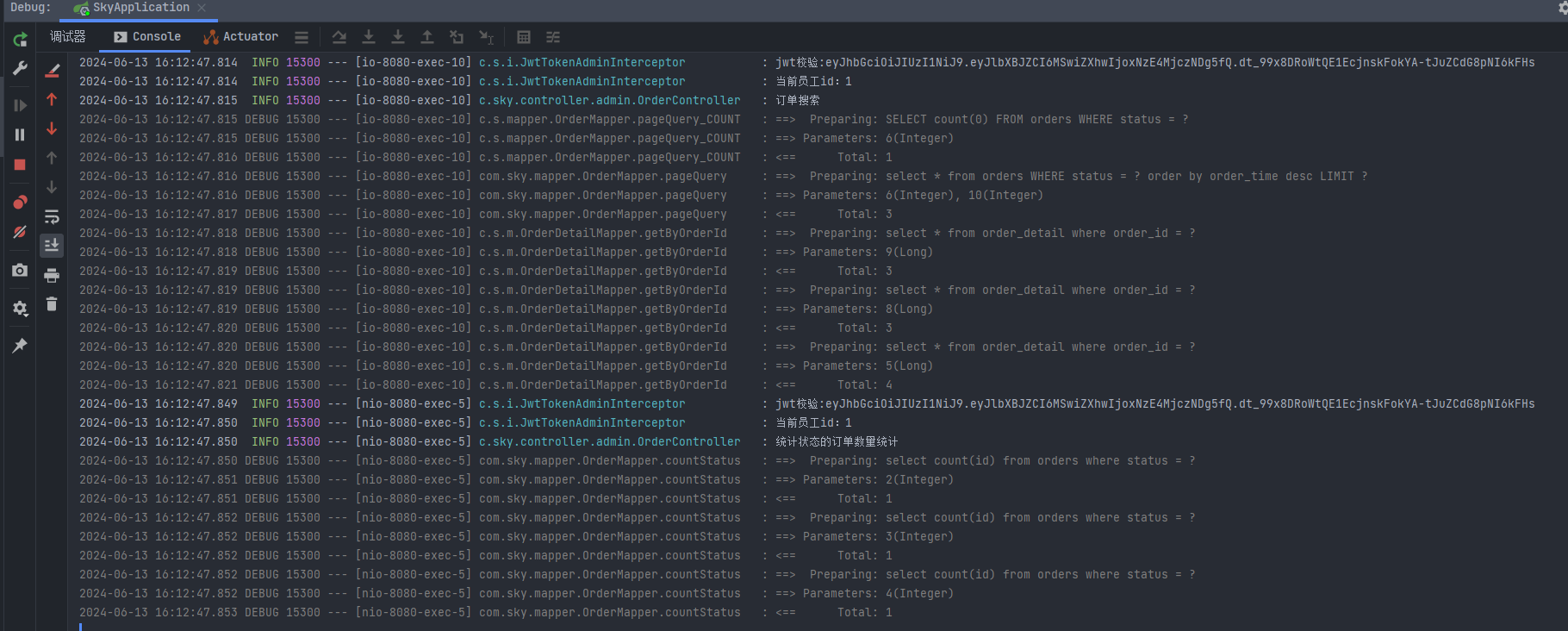Stop SkyApplication with the red square

tap(20, 165)
